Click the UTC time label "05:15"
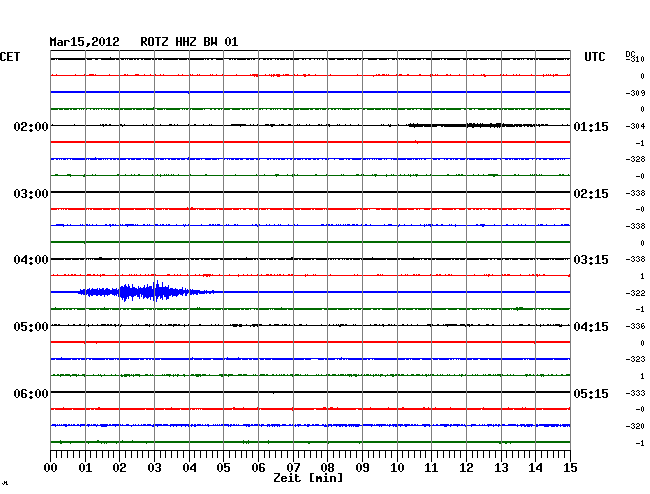Viewport: 650px width, 494px height. (x=591, y=393)
